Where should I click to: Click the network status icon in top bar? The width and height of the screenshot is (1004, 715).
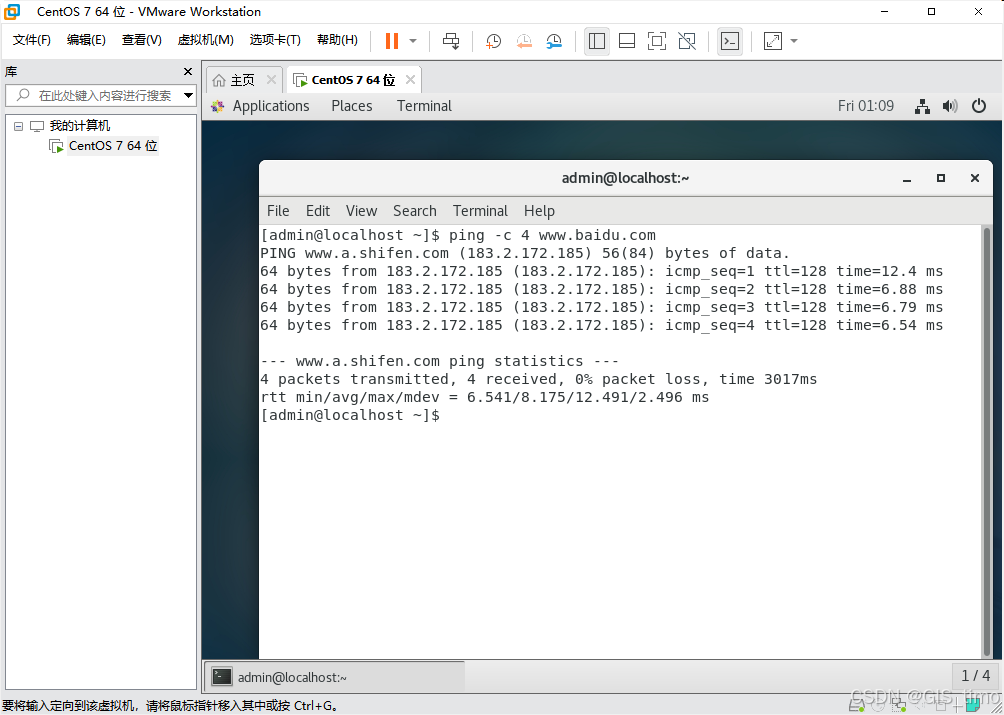(x=922, y=106)
